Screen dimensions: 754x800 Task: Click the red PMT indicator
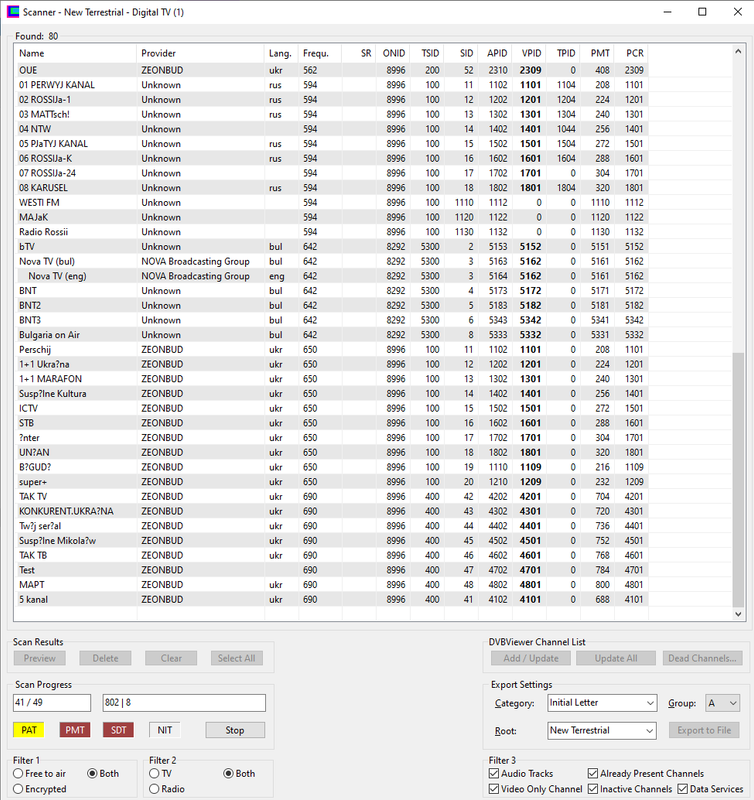click(74, 730)
